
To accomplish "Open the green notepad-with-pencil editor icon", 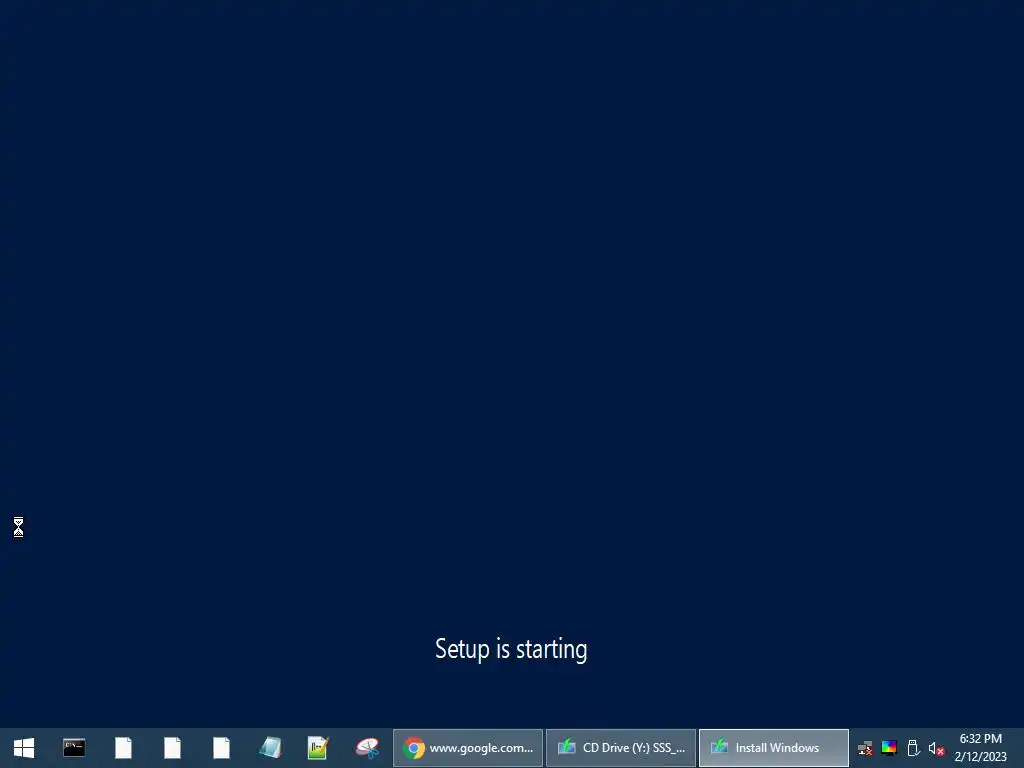I will (318, 748).
